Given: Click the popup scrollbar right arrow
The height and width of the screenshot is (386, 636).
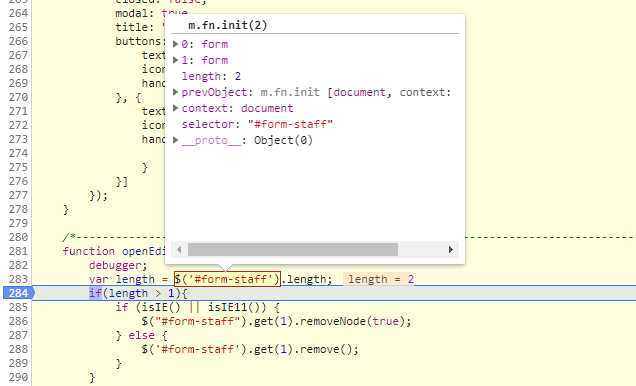Looking at the screenshot, I should pos(451,249).
